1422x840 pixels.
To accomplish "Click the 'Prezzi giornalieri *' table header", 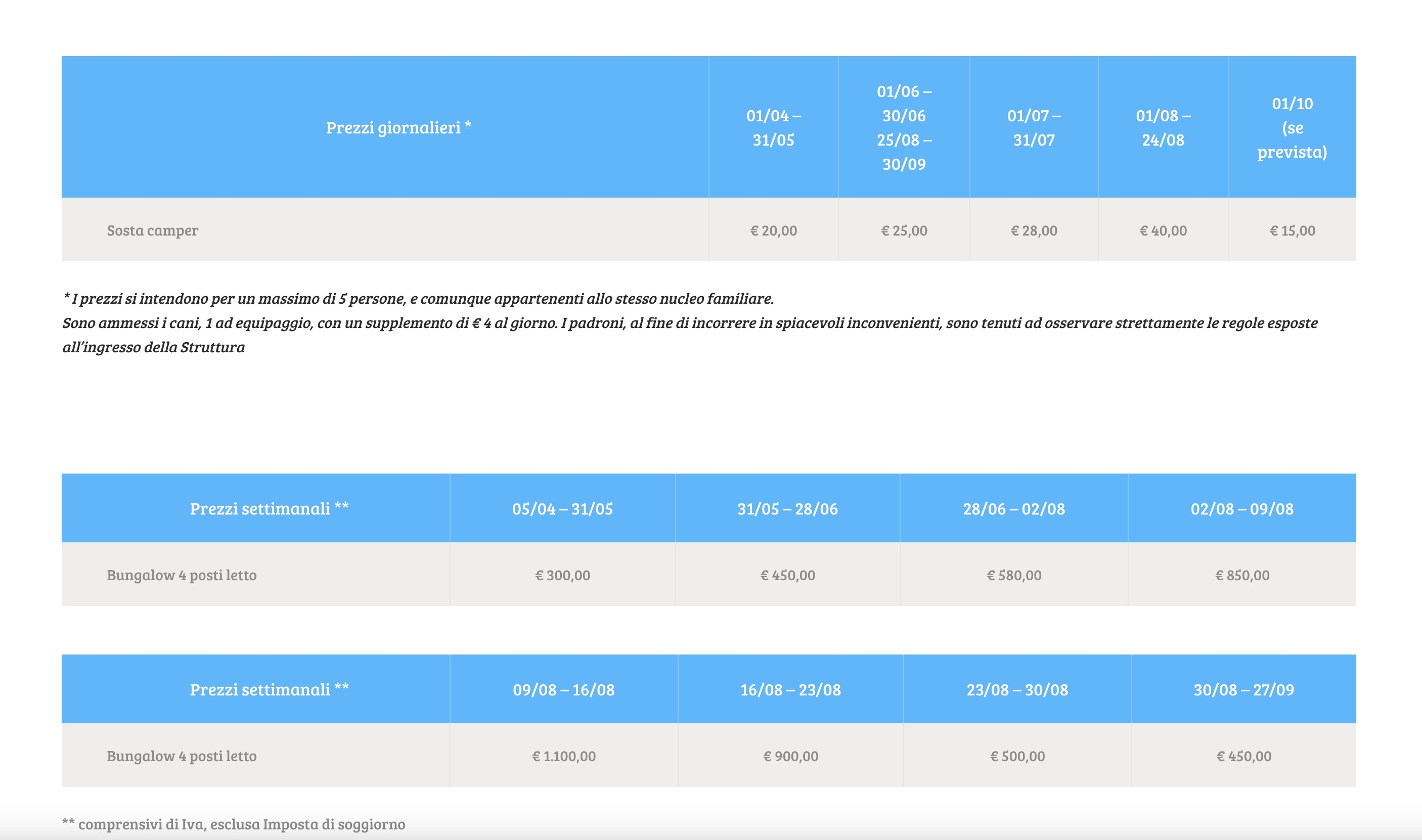I will (398, 127).
